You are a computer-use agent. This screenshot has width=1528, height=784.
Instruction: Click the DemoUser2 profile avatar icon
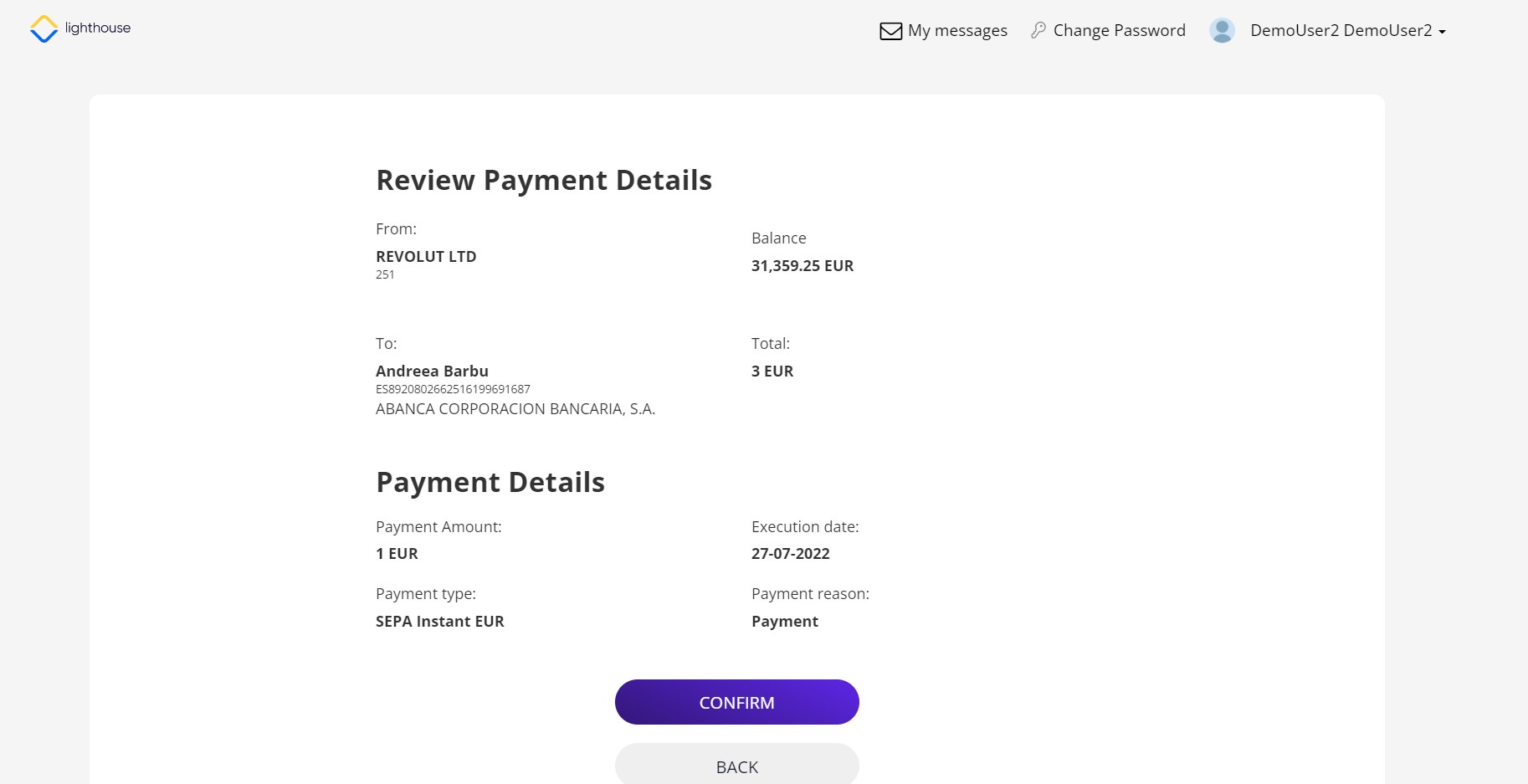[1222, 31]
